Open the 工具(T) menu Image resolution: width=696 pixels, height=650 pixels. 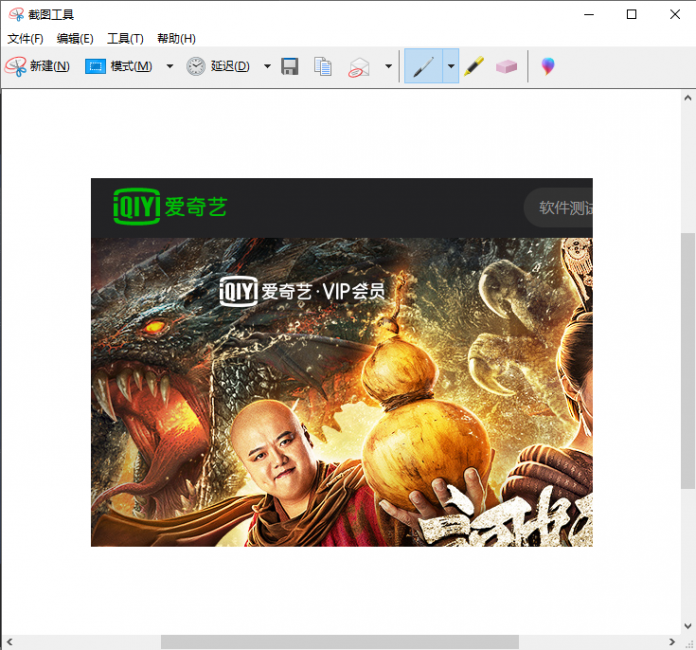125,39
